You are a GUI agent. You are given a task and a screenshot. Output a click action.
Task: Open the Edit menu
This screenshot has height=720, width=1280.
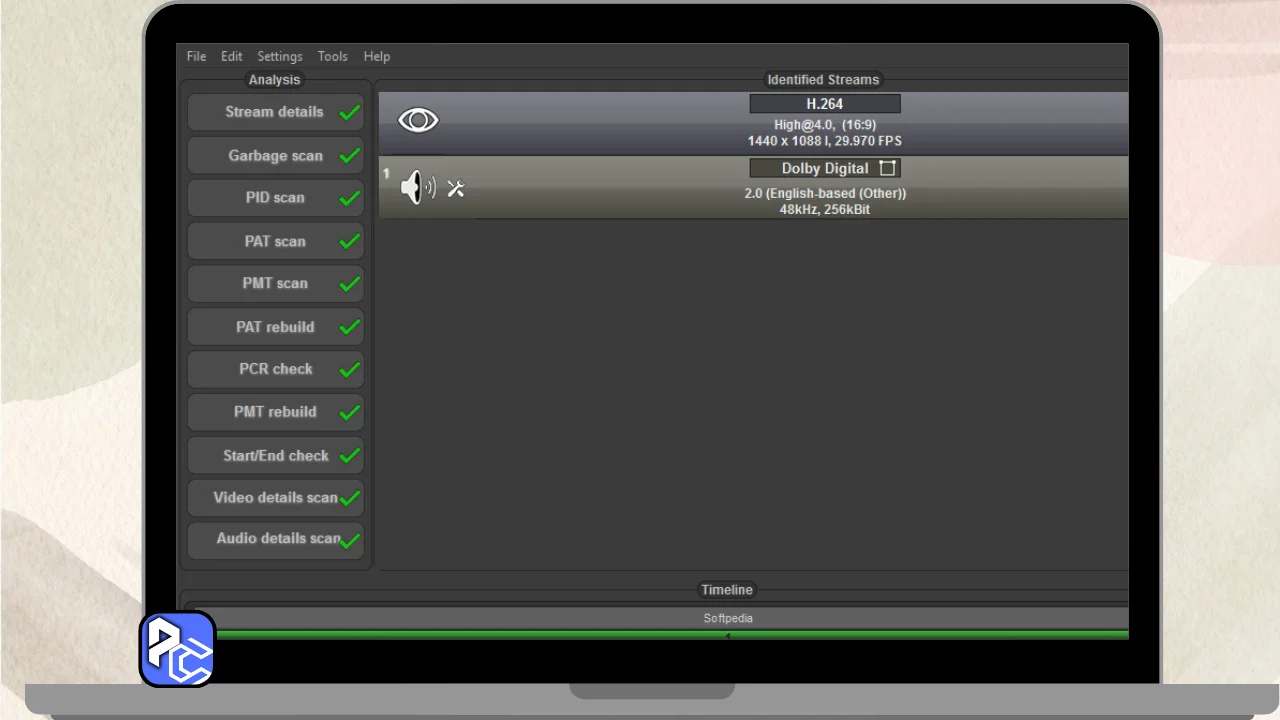coord(232,57)
